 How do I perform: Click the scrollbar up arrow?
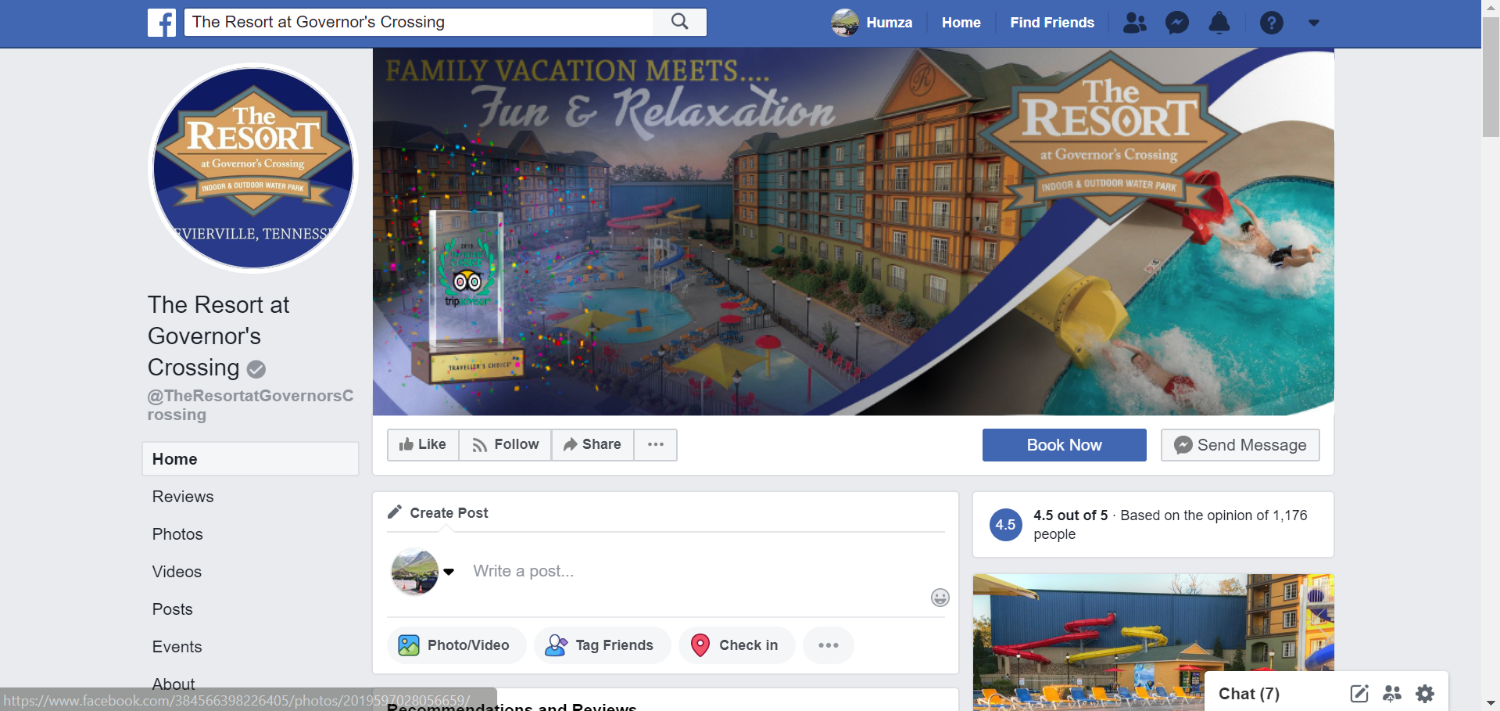[x=1490, y=8]
